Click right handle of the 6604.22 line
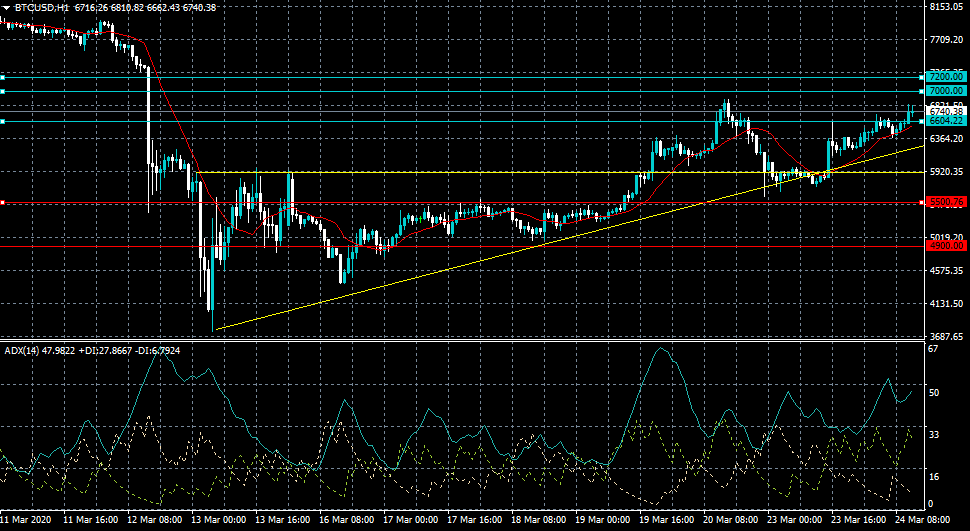Viewport: 970px width, 531px height. point(922,121)
